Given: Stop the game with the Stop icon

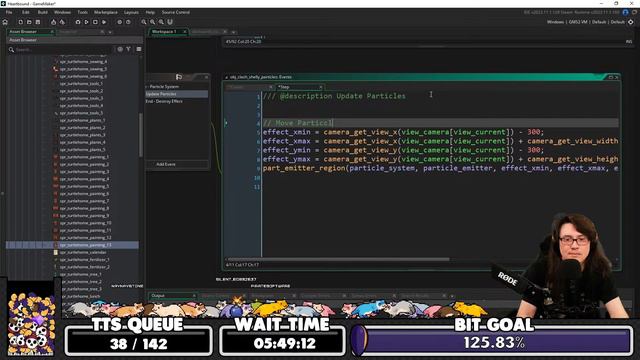Looking at the screenshot, I should coord(95,22).
